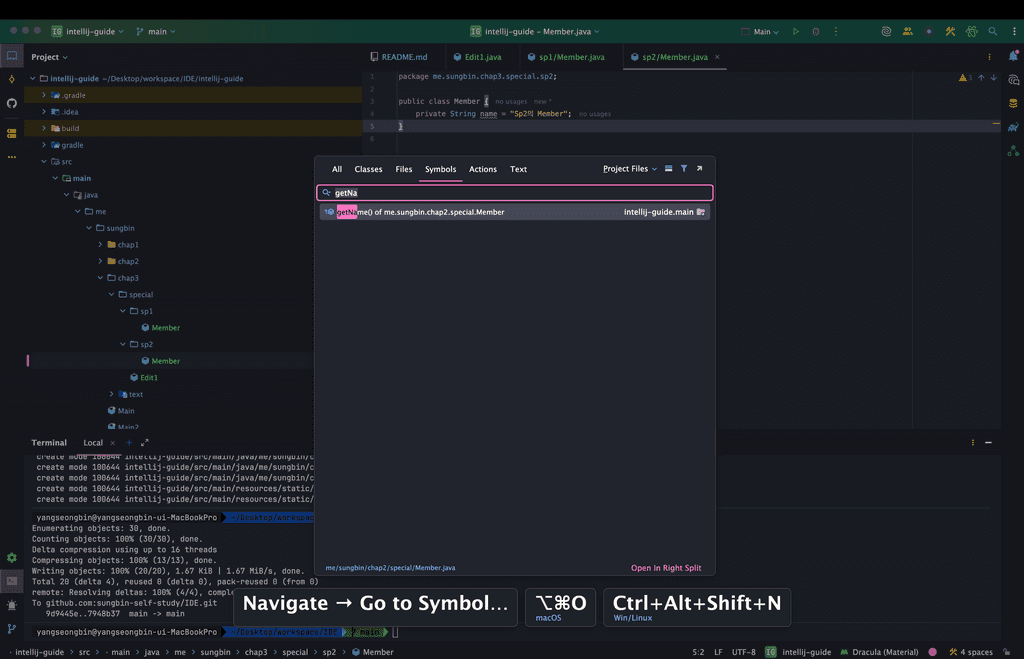This screenshot has width=1024, height=659.
Task: Open the Project Files scope dropdown
Action: click(629, 169)
